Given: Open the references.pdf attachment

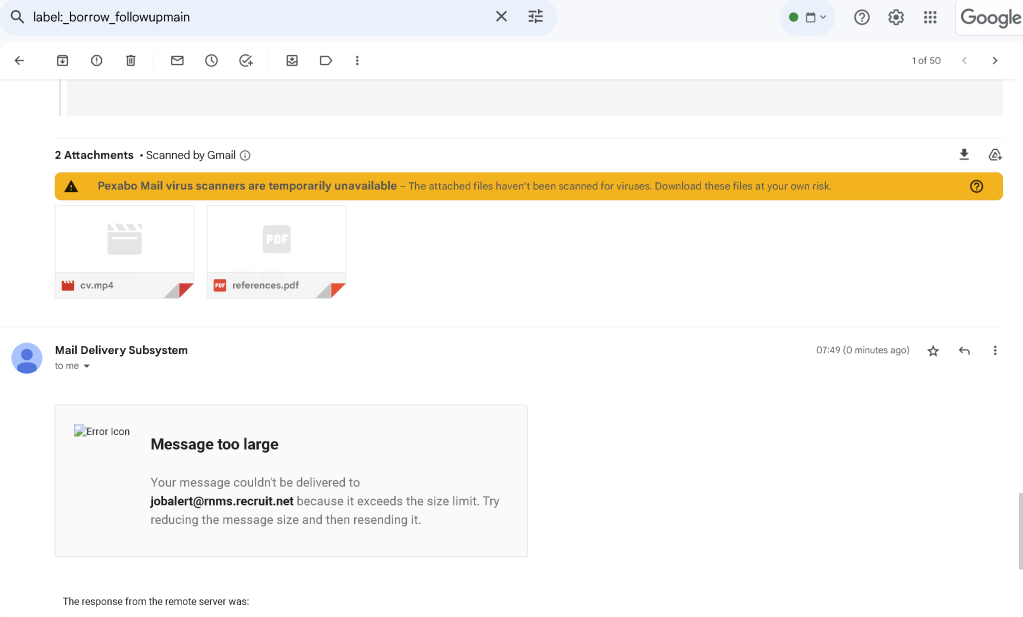Looking at the screenshot, I should click(x=277, y=252).
